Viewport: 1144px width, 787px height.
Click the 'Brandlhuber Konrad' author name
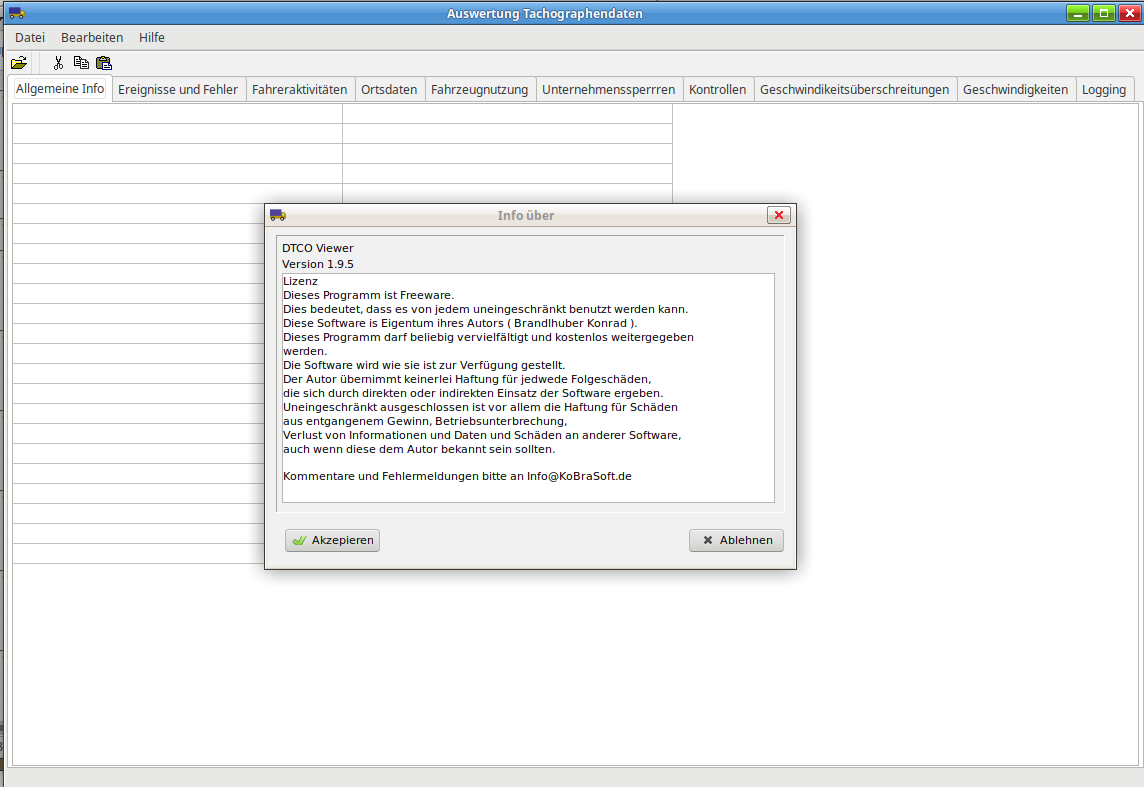click(x=571, y=323)
